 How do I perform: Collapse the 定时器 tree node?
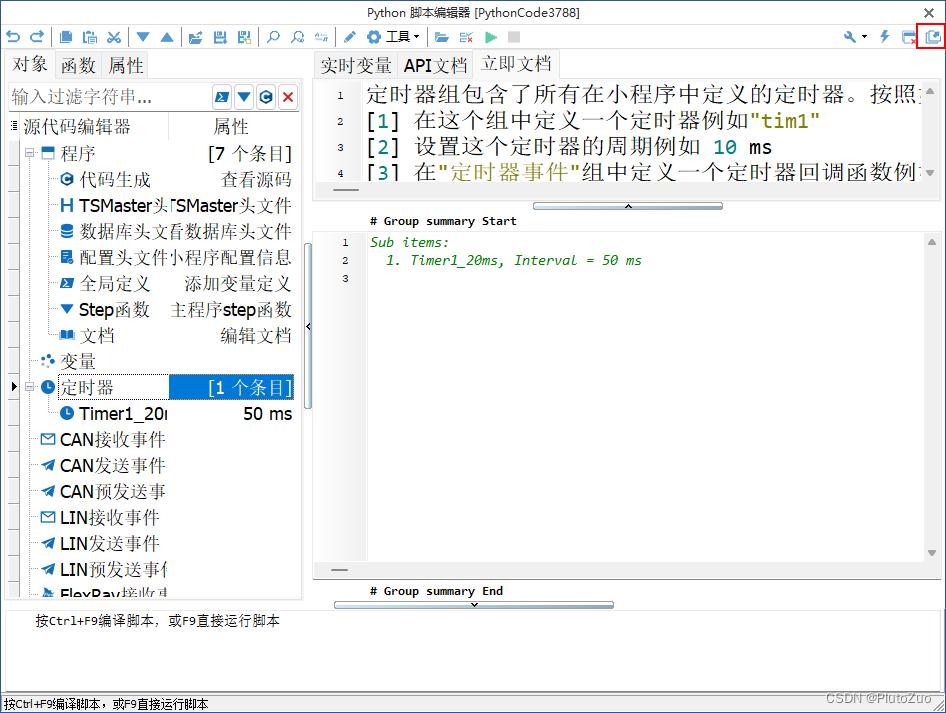[x=29, y=387]
